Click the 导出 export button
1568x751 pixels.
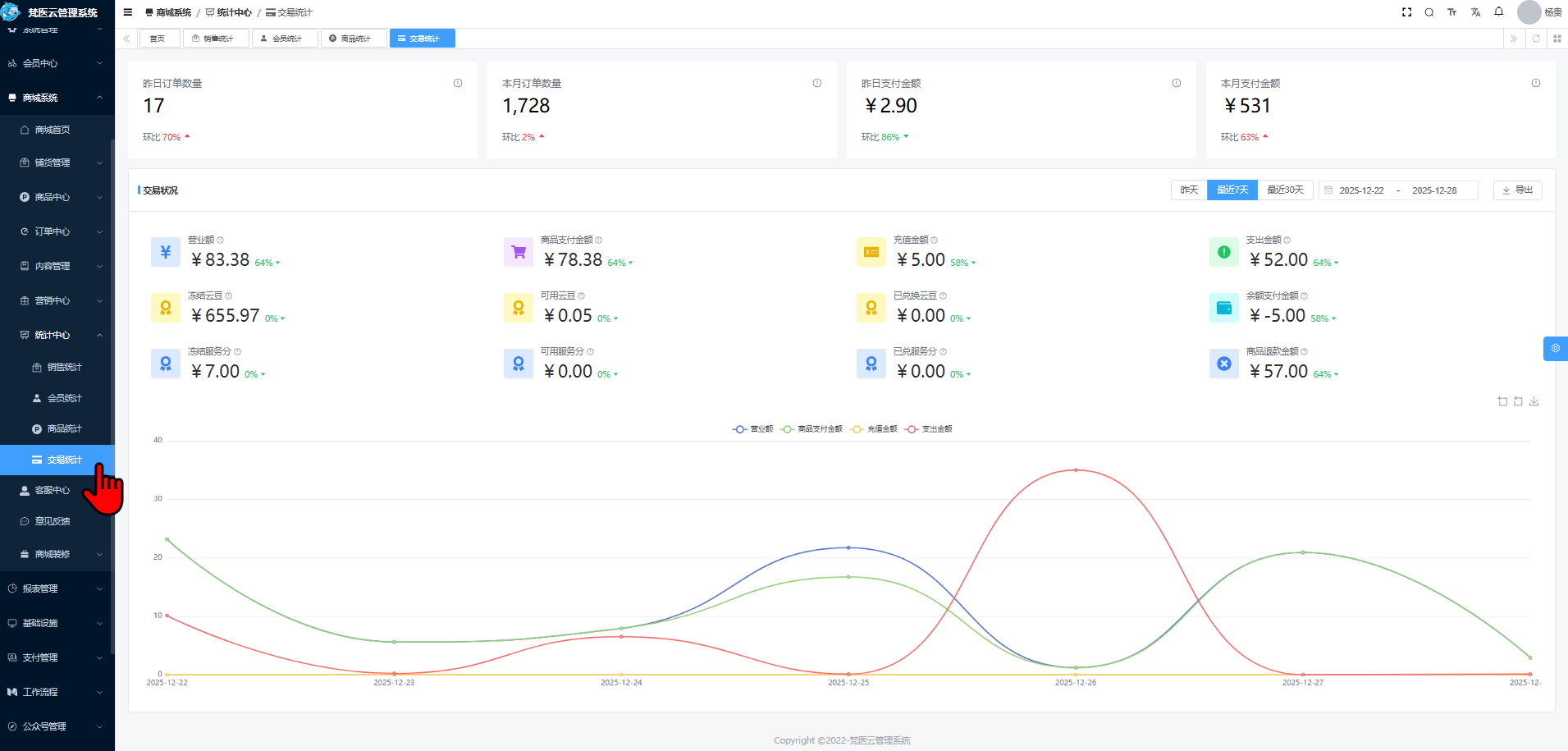[x=1517, y=190]
